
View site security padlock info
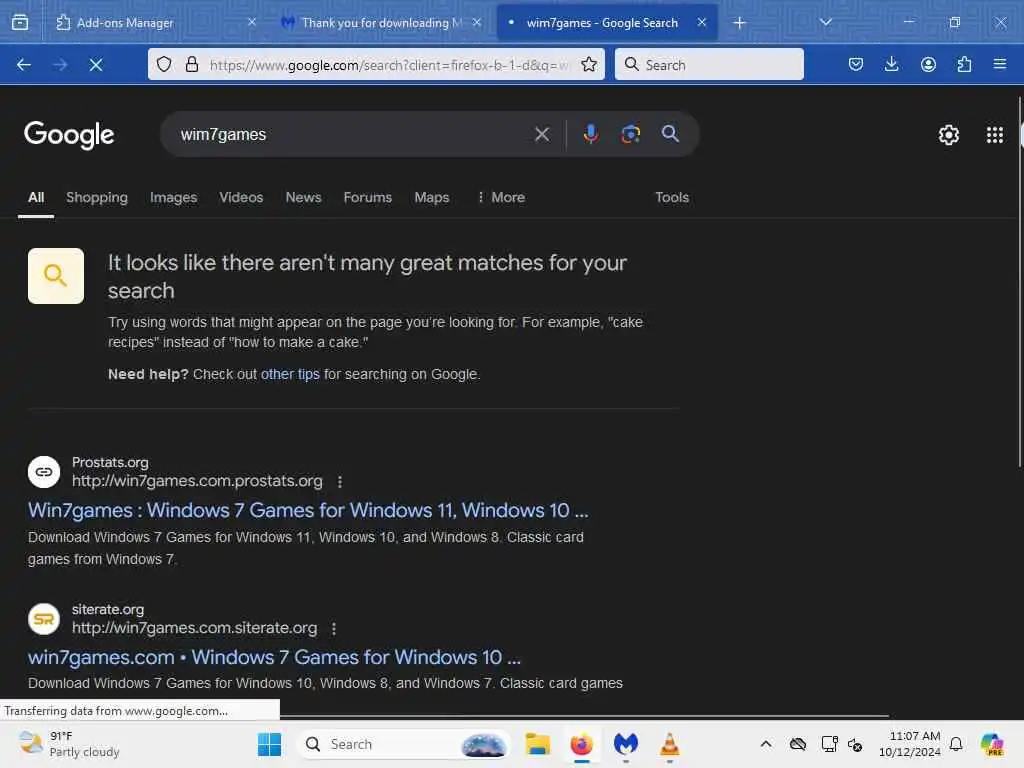[191, 64]
